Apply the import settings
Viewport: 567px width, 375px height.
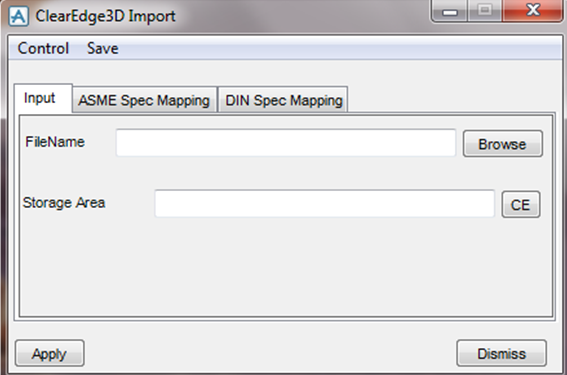click(x=50, y=353)
